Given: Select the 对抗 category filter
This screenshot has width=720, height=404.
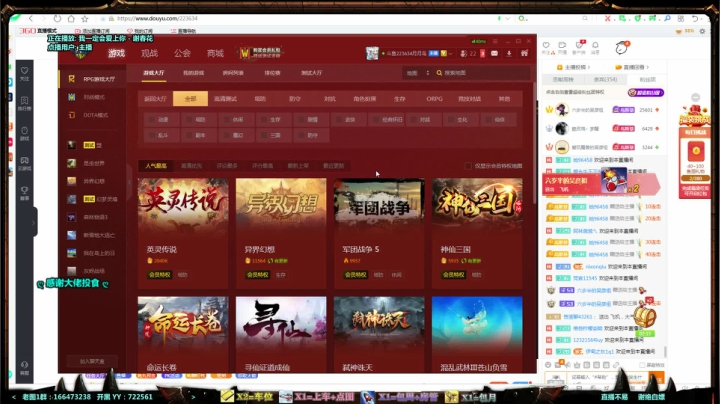Looking at the screenshot, I should pos(330,99).
